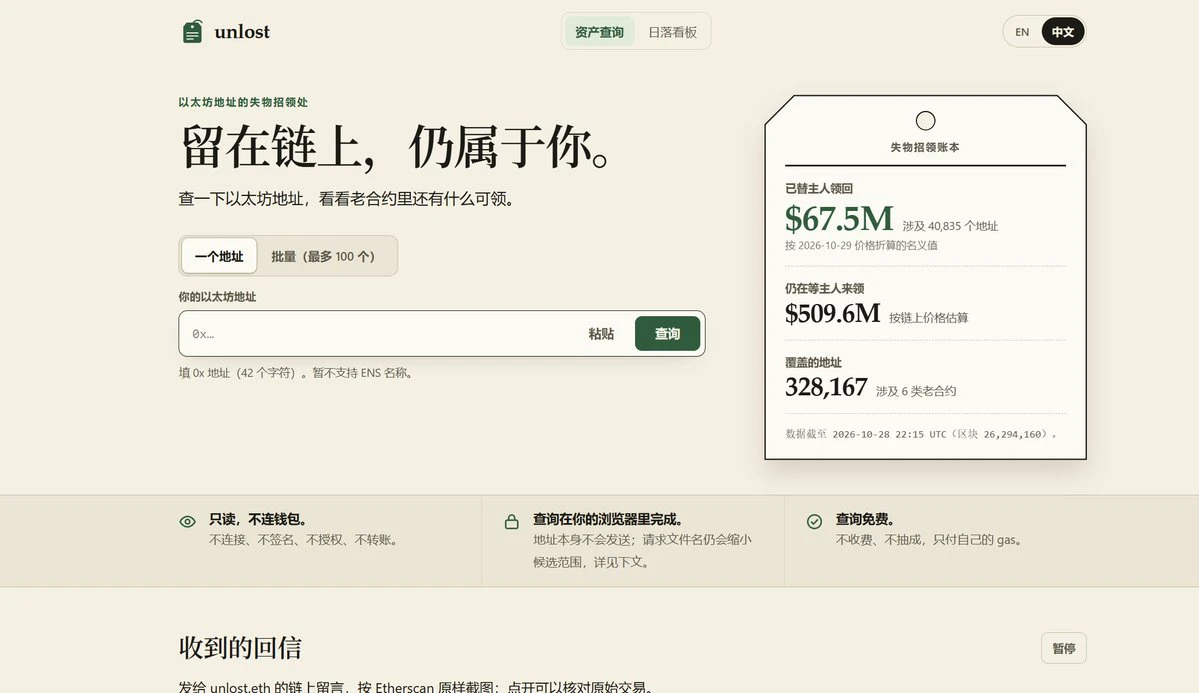Click the unlost brand name text
1199x693 pixels.
(x=242, y=31)
